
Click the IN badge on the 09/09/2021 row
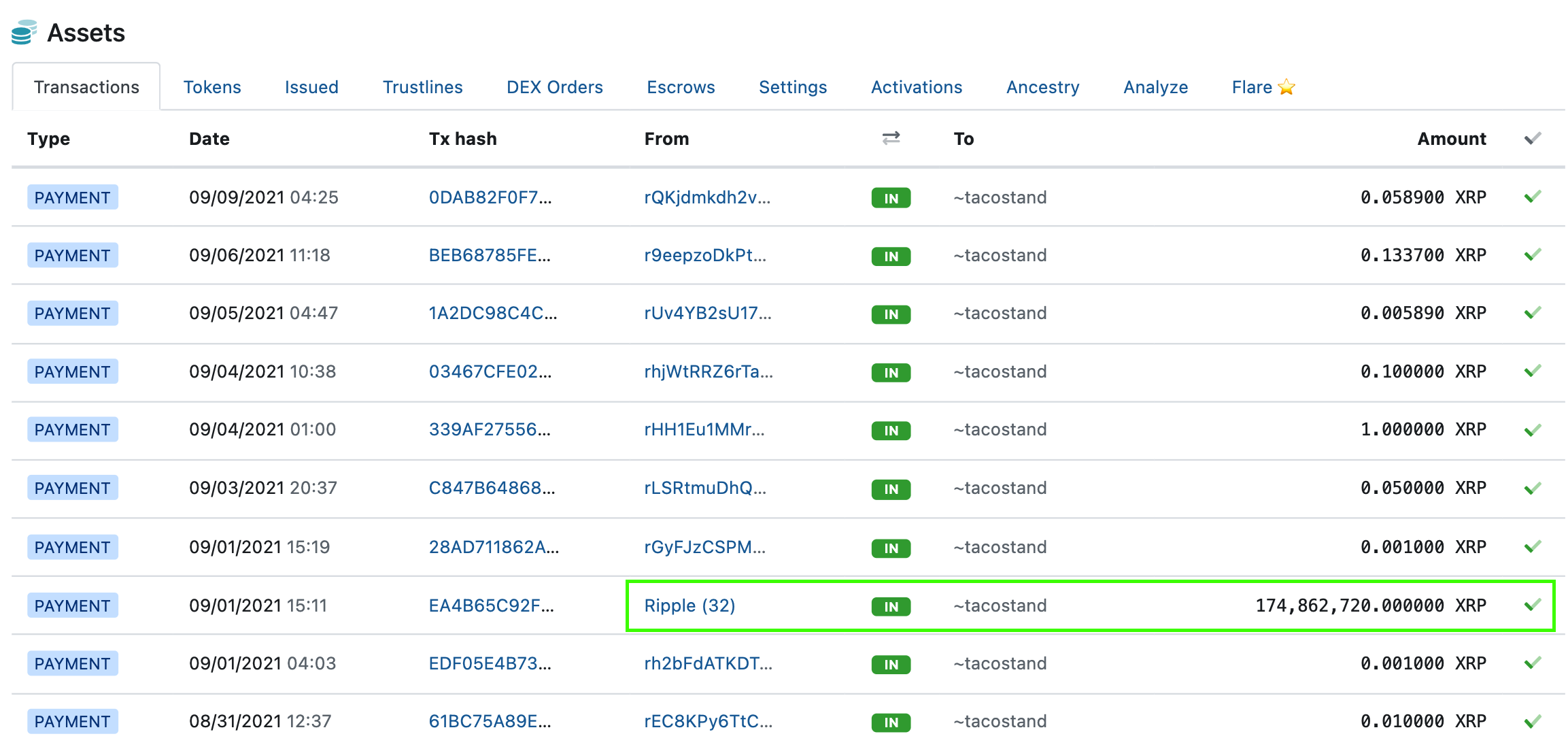(891, 198)
